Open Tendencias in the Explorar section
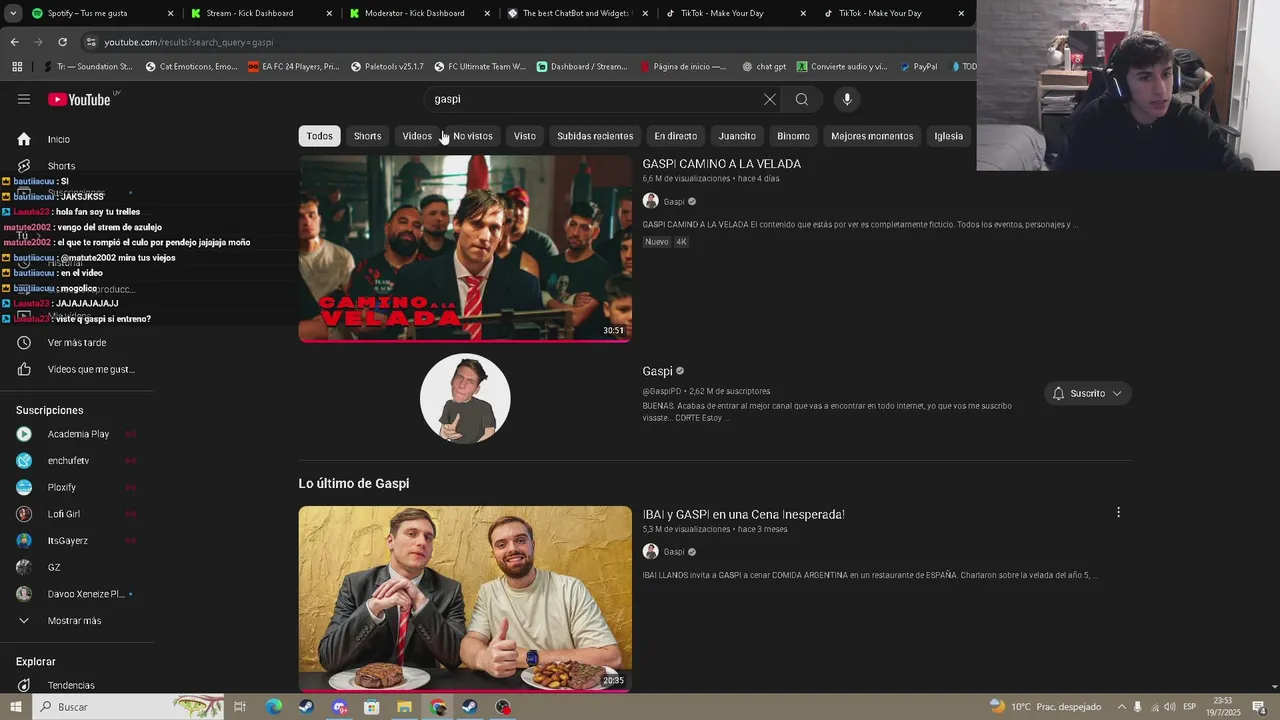This screenshot has height=720, width=1280. tap(78, 685)
